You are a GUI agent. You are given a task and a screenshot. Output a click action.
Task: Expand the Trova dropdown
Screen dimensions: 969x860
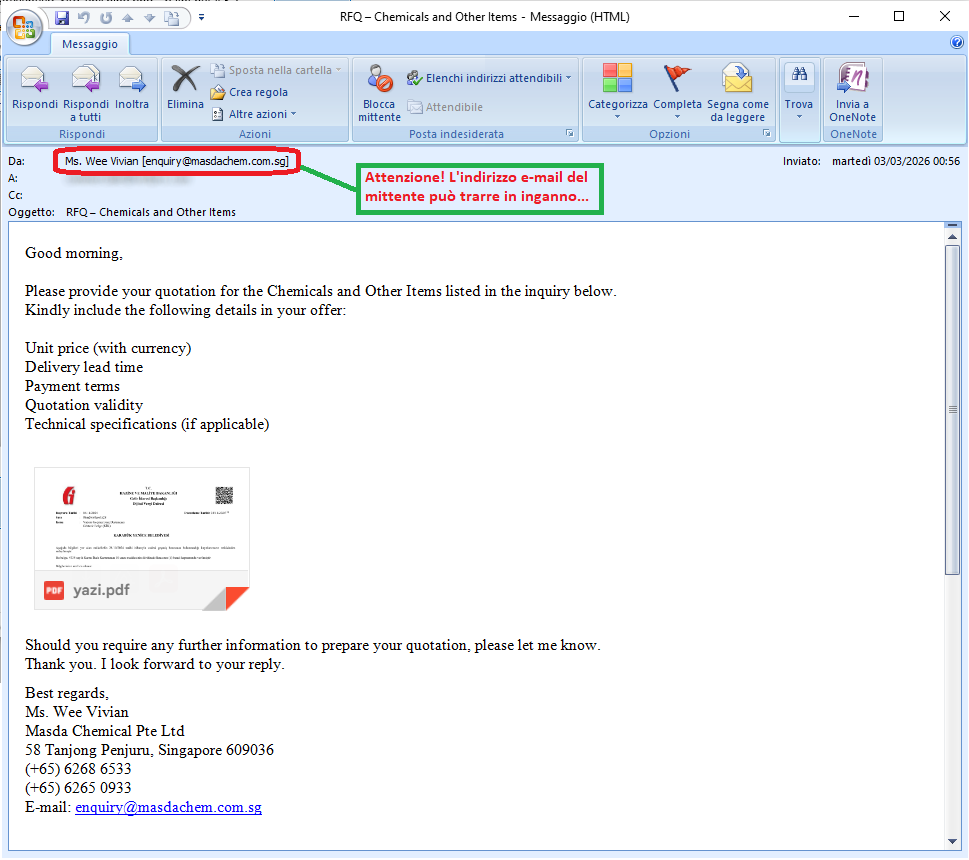[798, 116]
